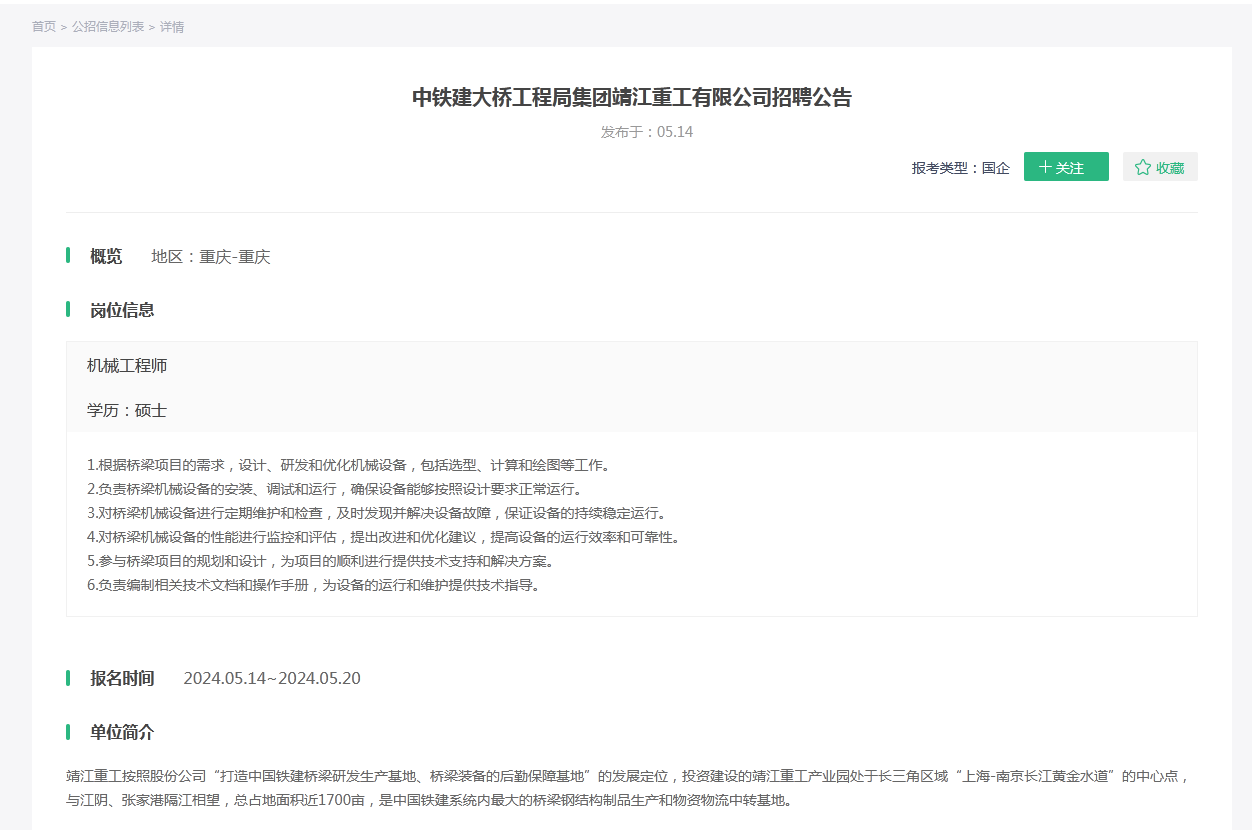Open the 公招信息列表 breadcrumb link
This screenshot has width=1252, height=830.
[x=108, y=27]
